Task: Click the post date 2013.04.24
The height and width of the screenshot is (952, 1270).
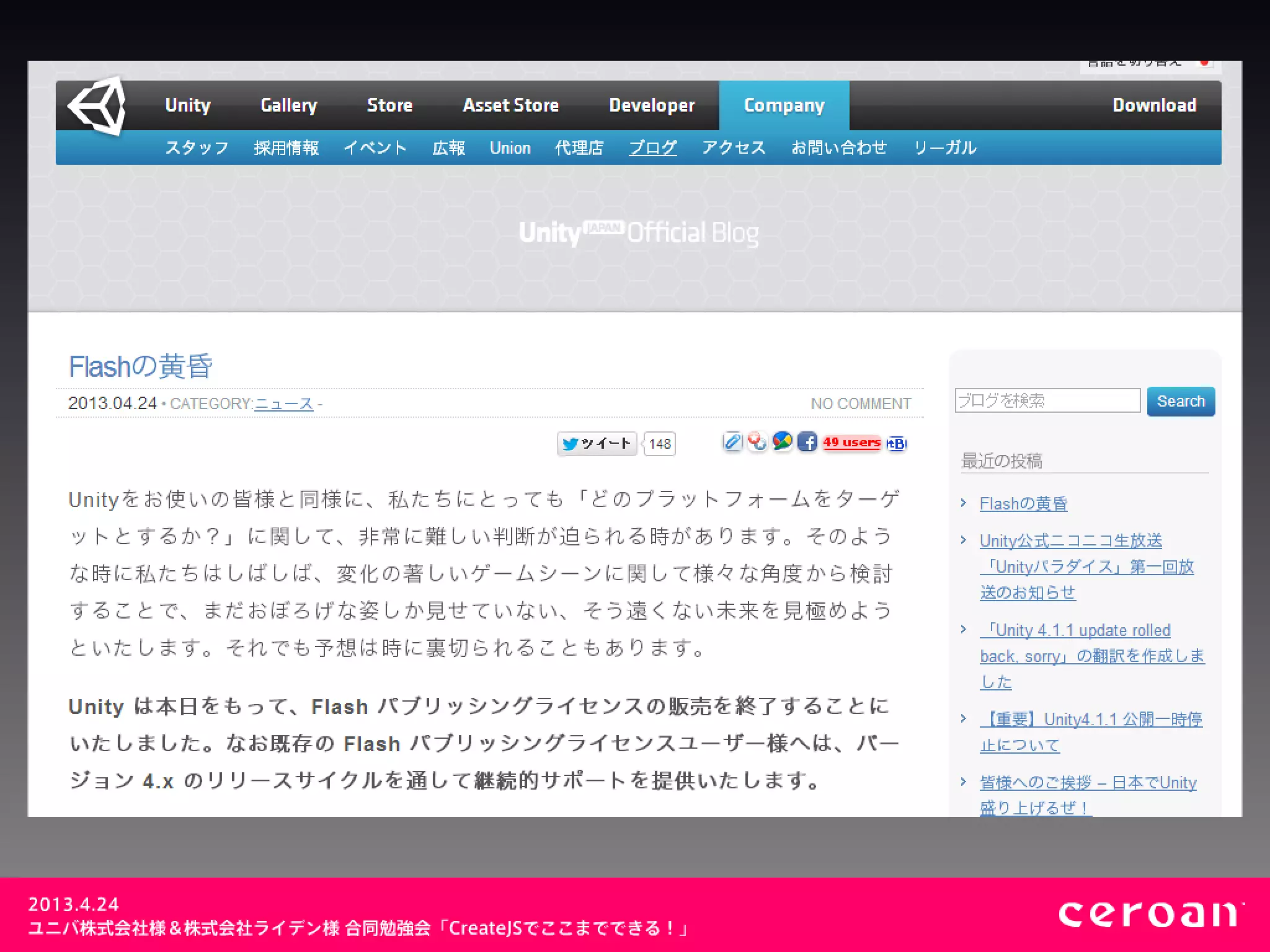Action: point(112,403)
